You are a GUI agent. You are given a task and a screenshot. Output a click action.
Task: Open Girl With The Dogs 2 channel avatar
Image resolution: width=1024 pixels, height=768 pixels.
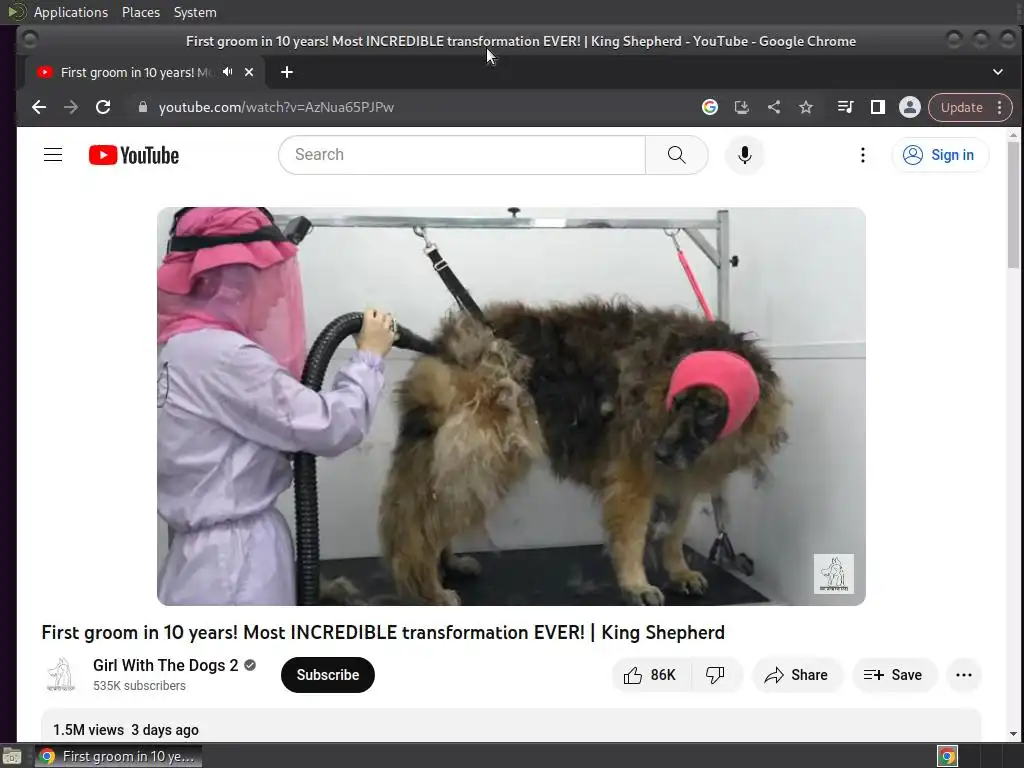(61, 675)
